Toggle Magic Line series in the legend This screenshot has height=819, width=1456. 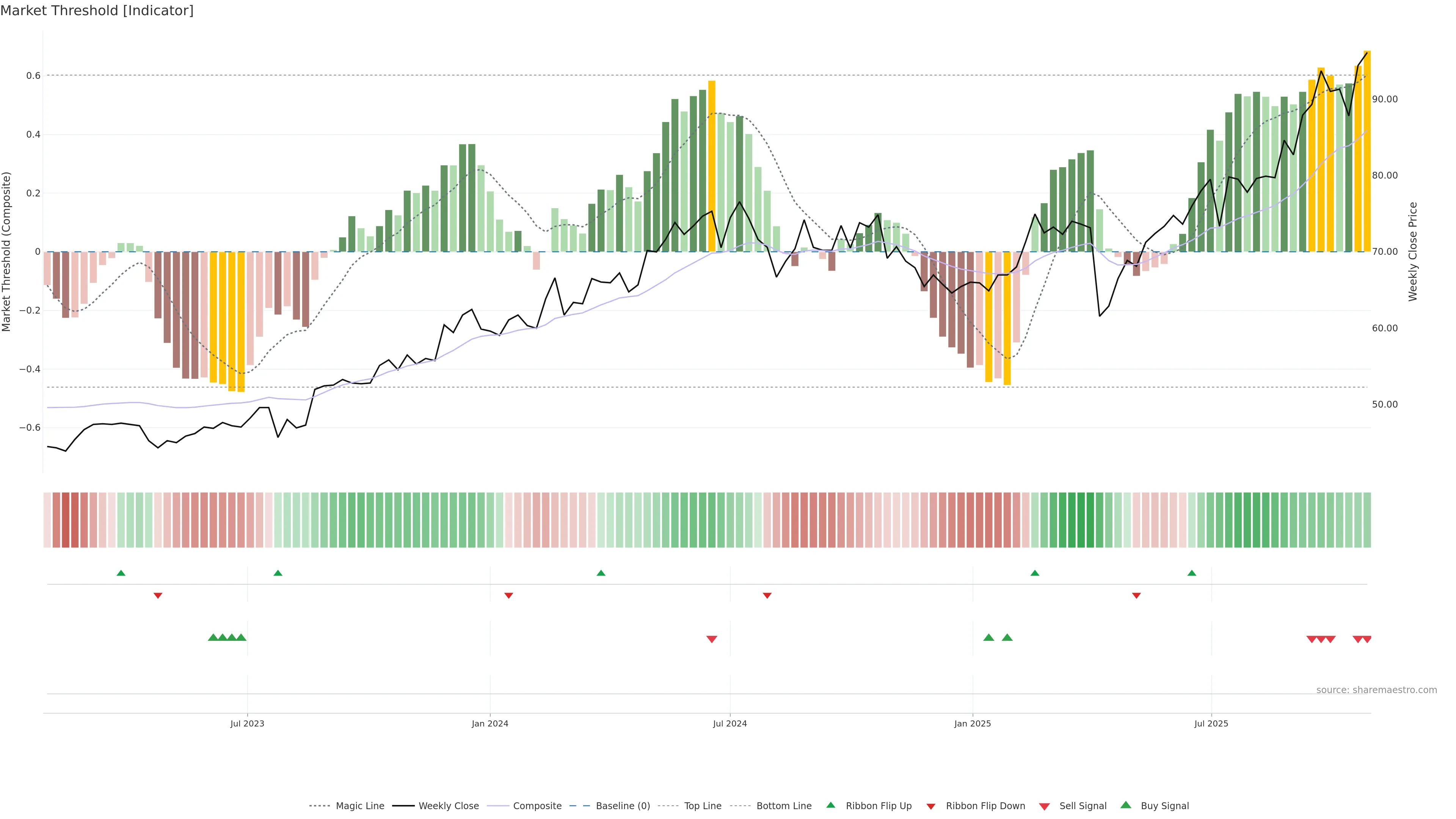coord(359,806)
